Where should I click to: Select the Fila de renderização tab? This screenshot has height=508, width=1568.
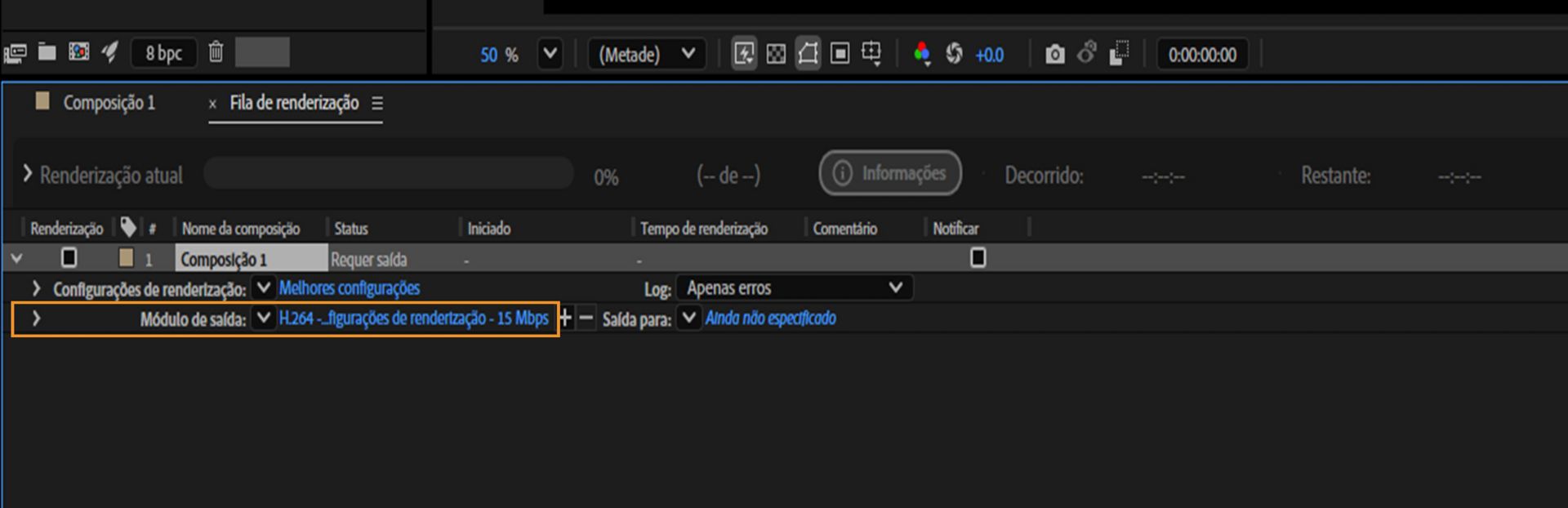tap(294, 103)
